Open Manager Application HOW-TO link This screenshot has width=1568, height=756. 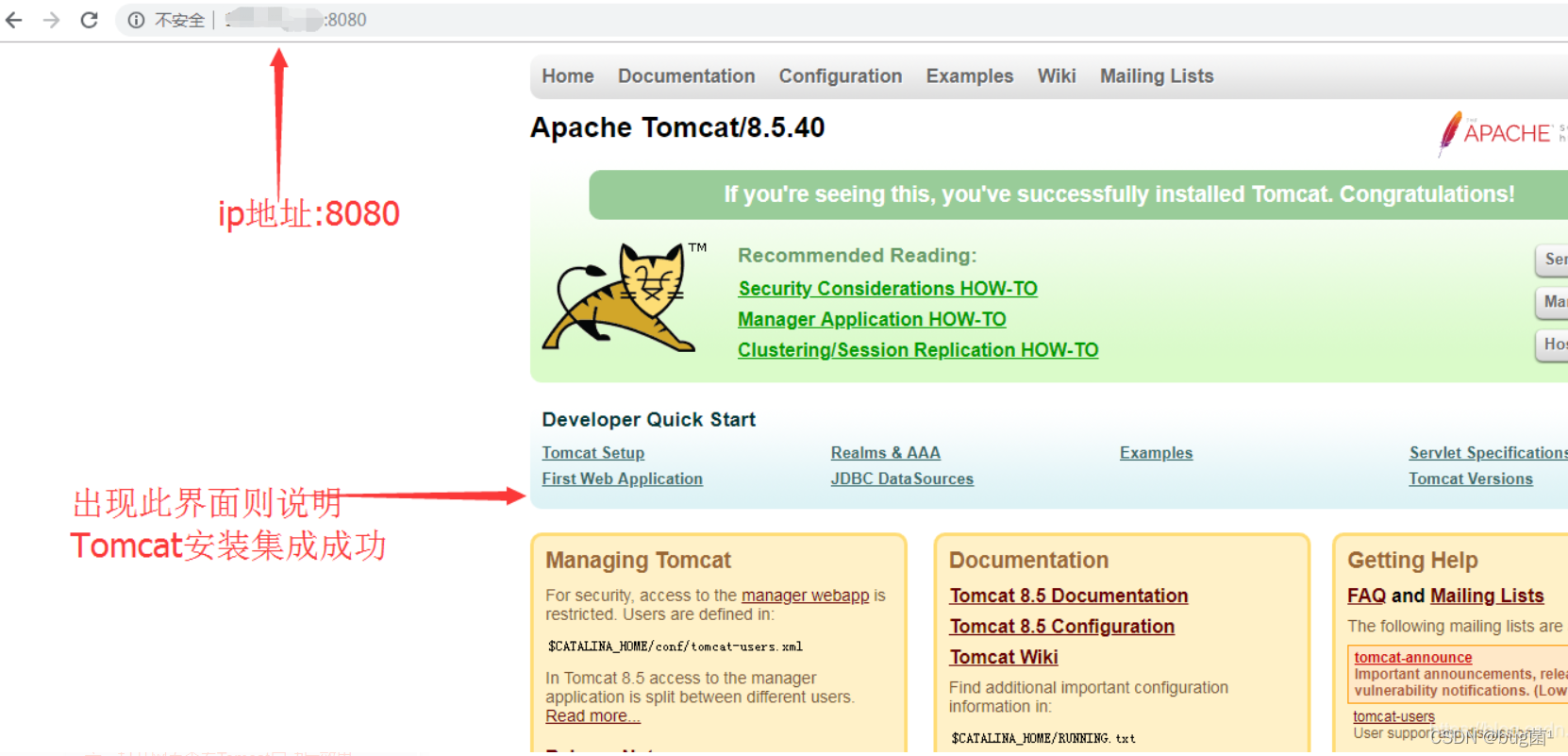pos(872,319)
